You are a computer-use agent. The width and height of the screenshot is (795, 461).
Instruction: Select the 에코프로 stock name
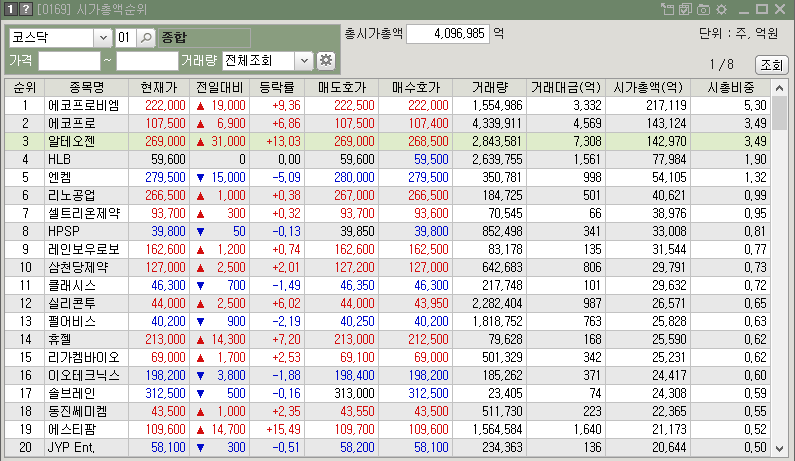pyautogui.click(x=72, y=124)
